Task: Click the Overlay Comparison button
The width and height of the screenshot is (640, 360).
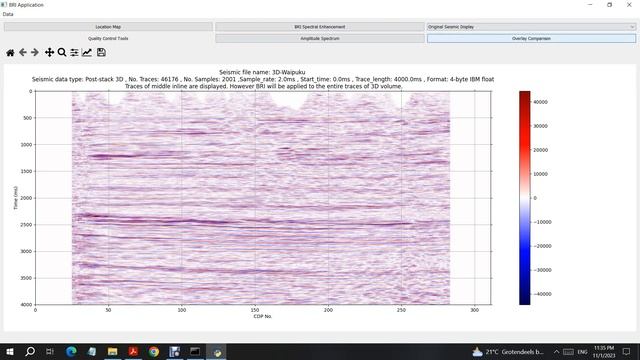Action: click(531, 38)
